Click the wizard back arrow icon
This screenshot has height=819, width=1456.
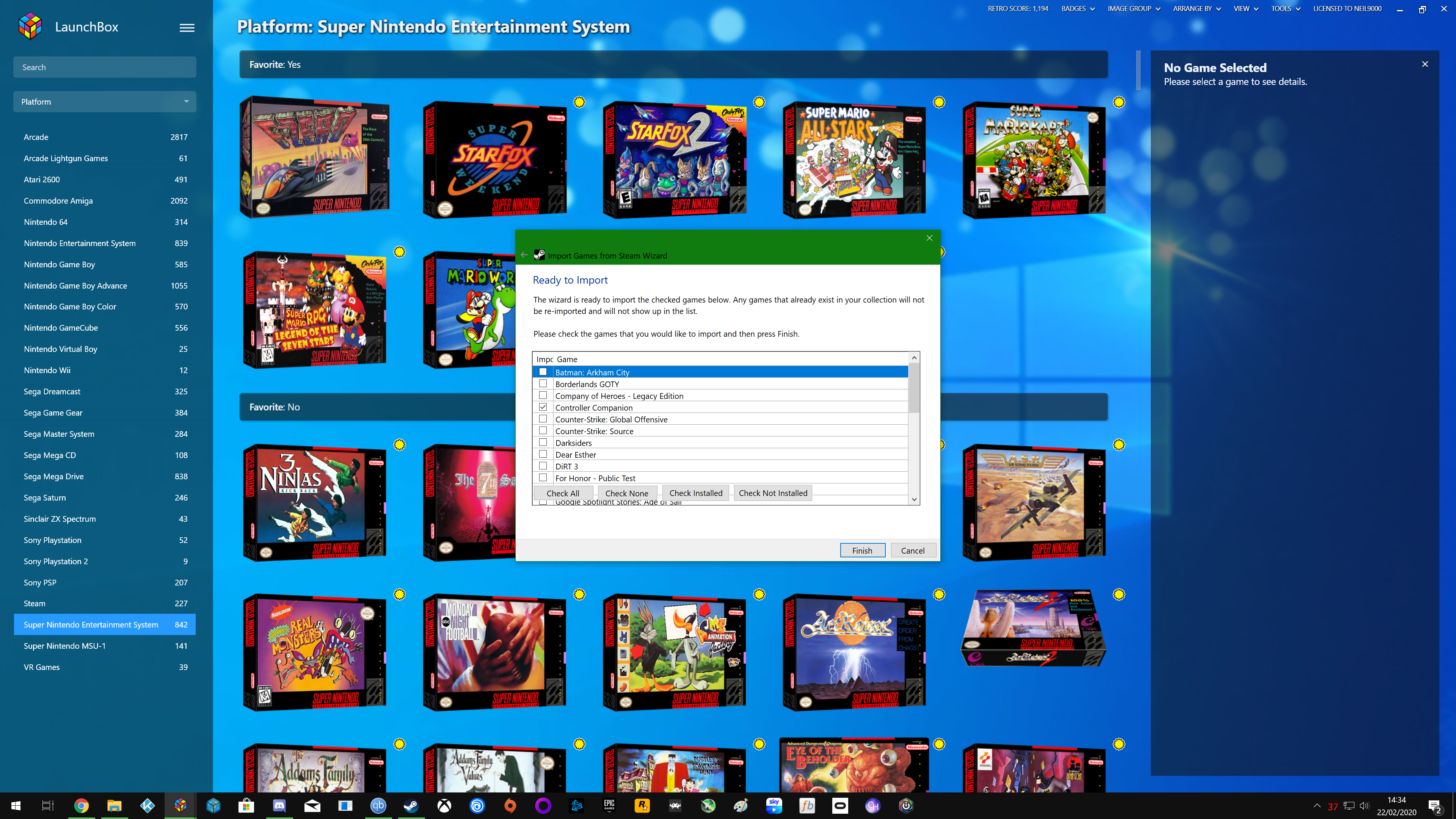[524, 255]
